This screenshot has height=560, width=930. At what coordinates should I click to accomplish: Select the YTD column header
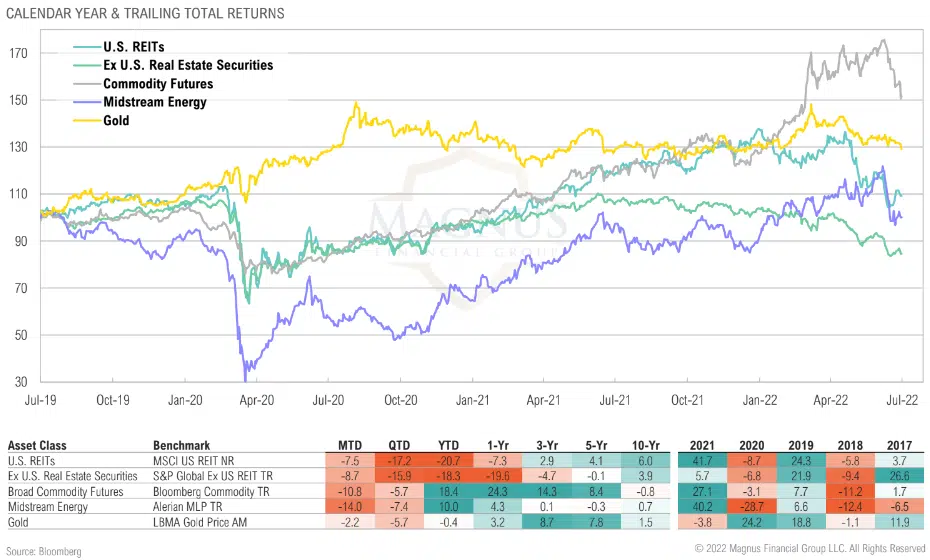point(449,443)
